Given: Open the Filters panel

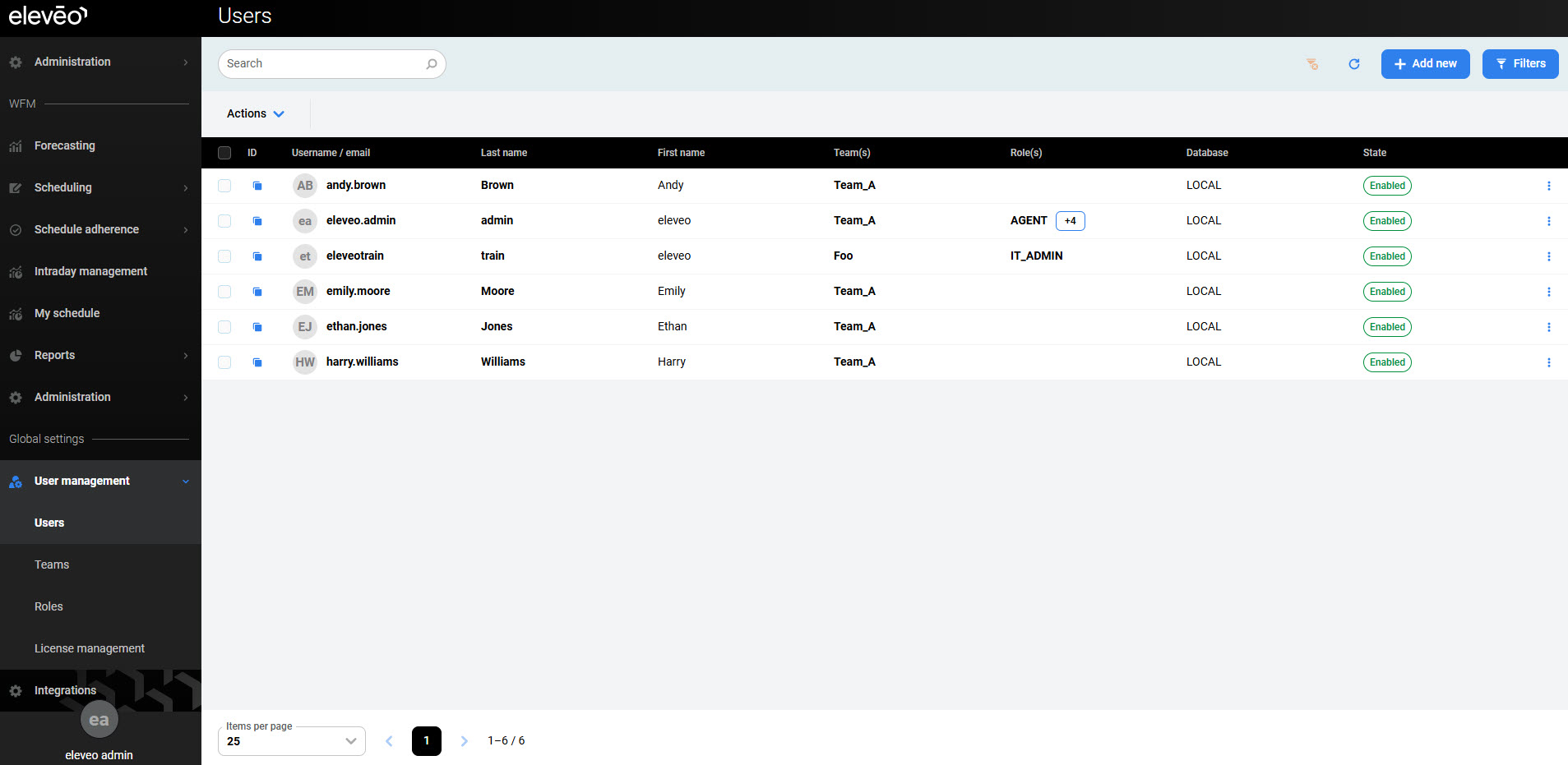Looking at the screenshot, I should click(x=1519, y=64).
